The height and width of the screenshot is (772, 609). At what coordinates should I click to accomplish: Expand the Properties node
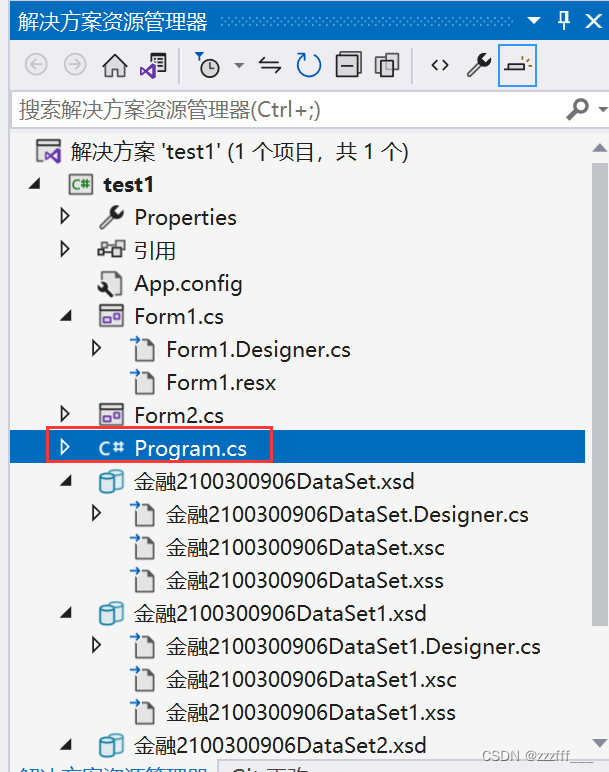click(x=64, y=216)
